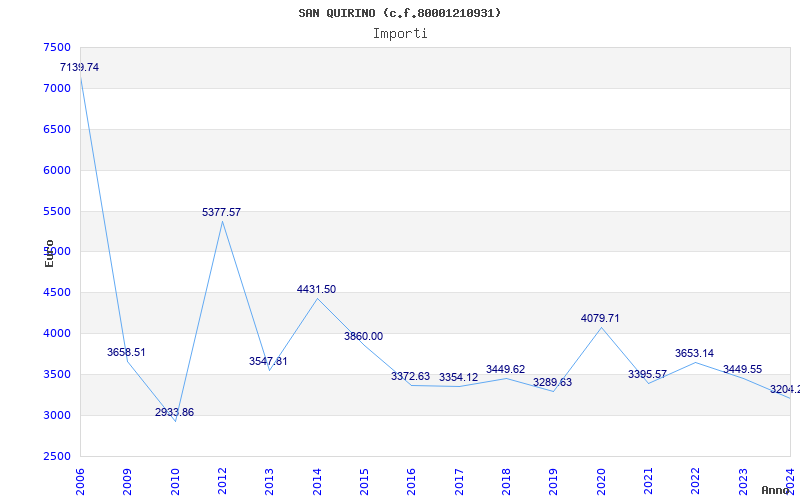800x500 pixels.
Task: Click the 2016 x-axis year label
Action: click(412, 482)
